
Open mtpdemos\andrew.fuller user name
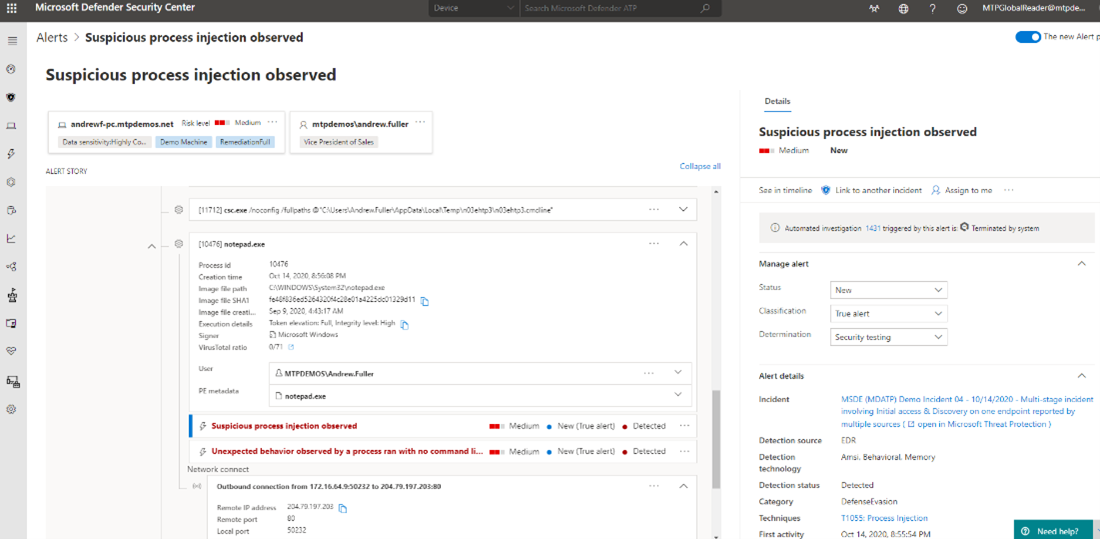[x=360, y=123]
